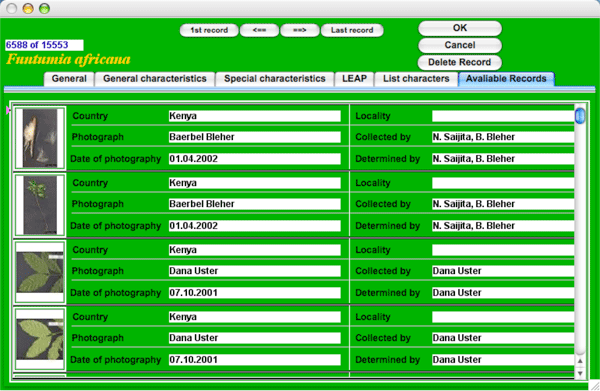600x391 pixels.
Task: Switch to Special characteristics tab
Action: click(x=274, y=79)
